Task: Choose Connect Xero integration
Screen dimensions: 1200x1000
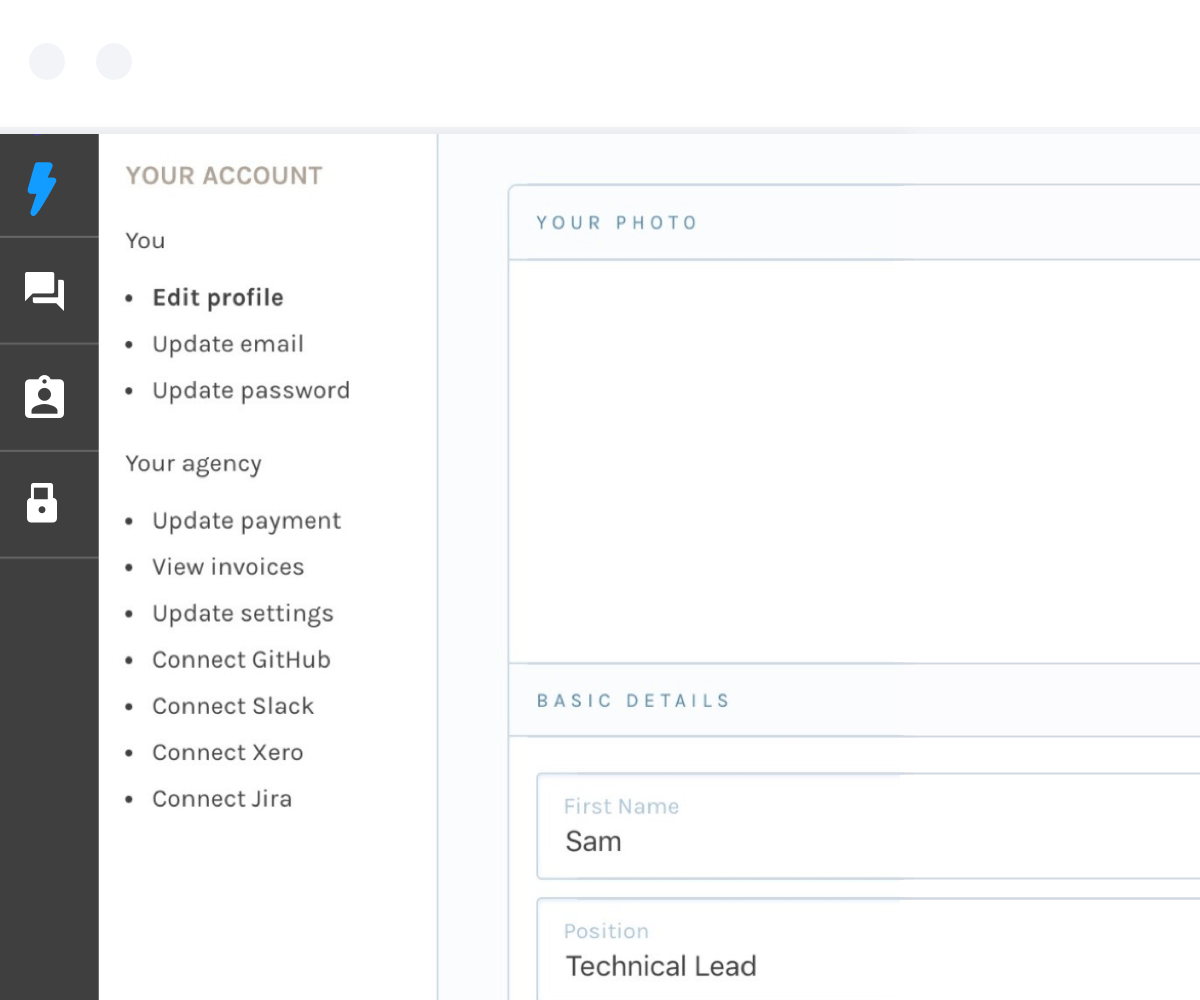Action: point(228,753)
